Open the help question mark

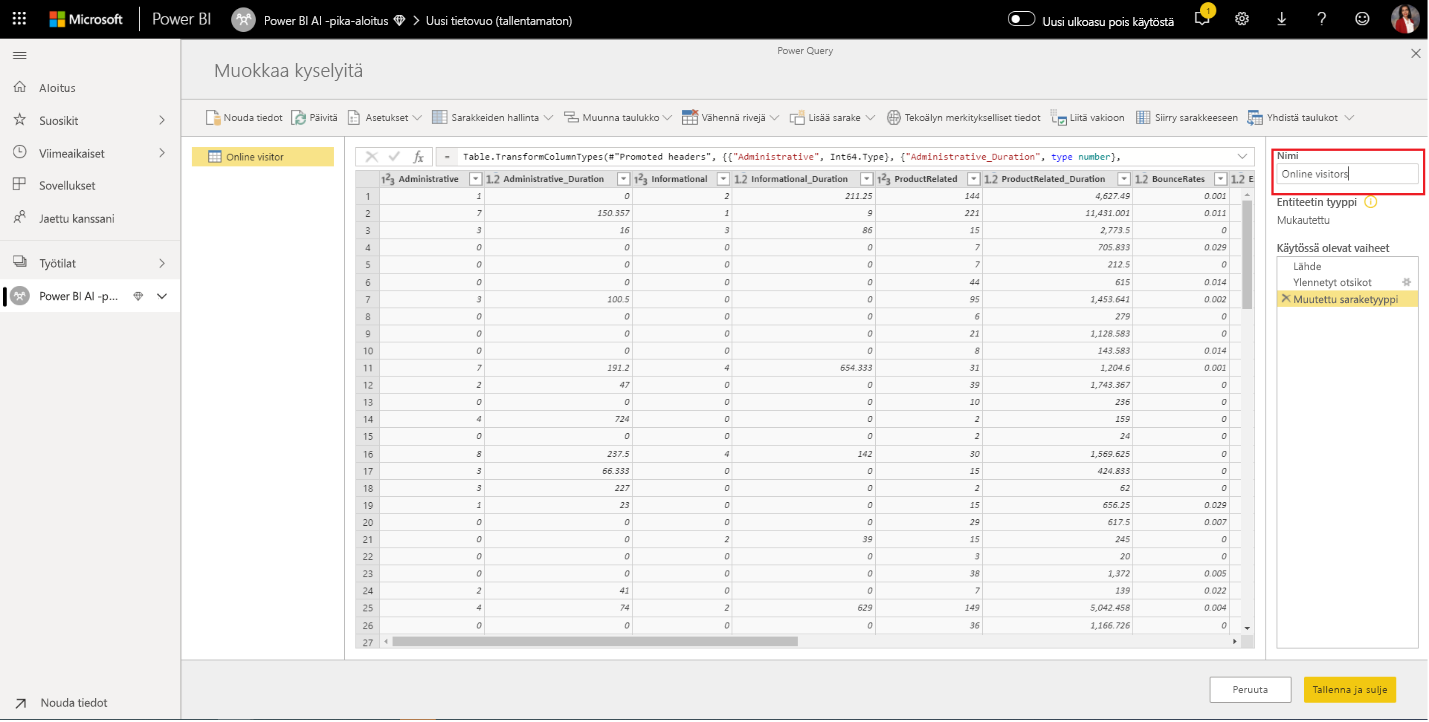(x=1321, y=19)
